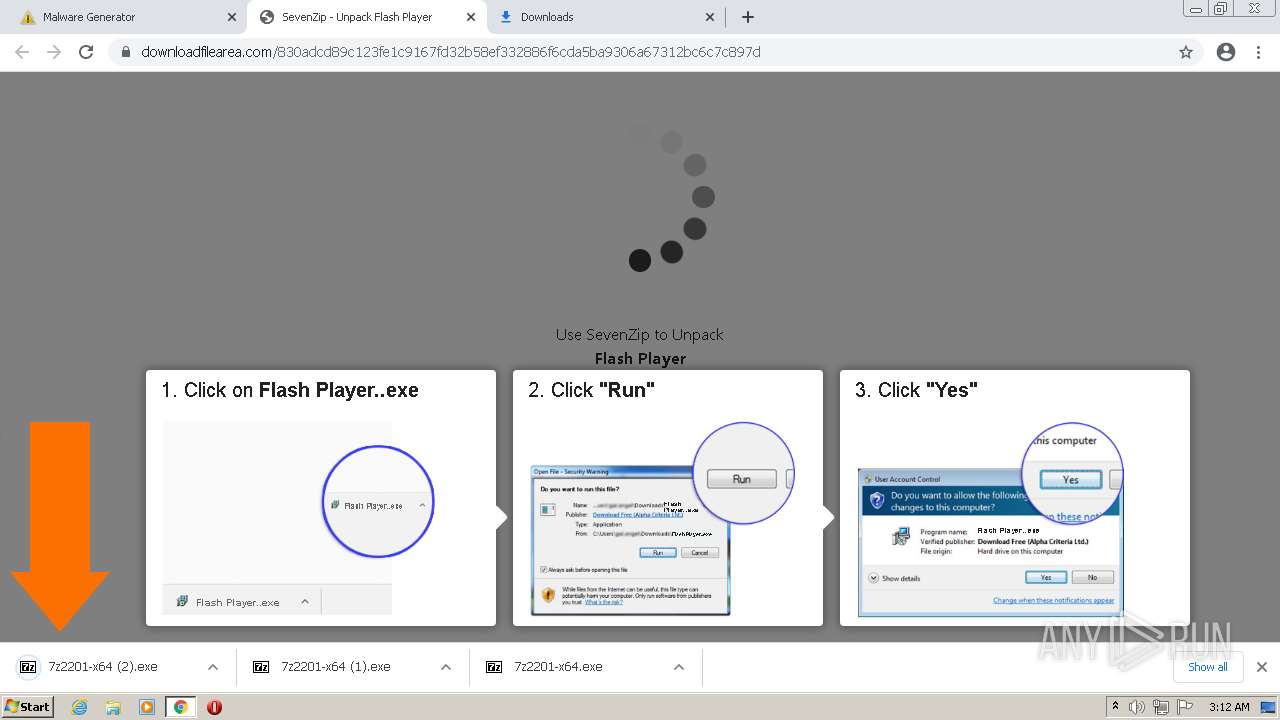1280x720 pixels.
Task: Go back to previous page
Action: tap(22, 52)
